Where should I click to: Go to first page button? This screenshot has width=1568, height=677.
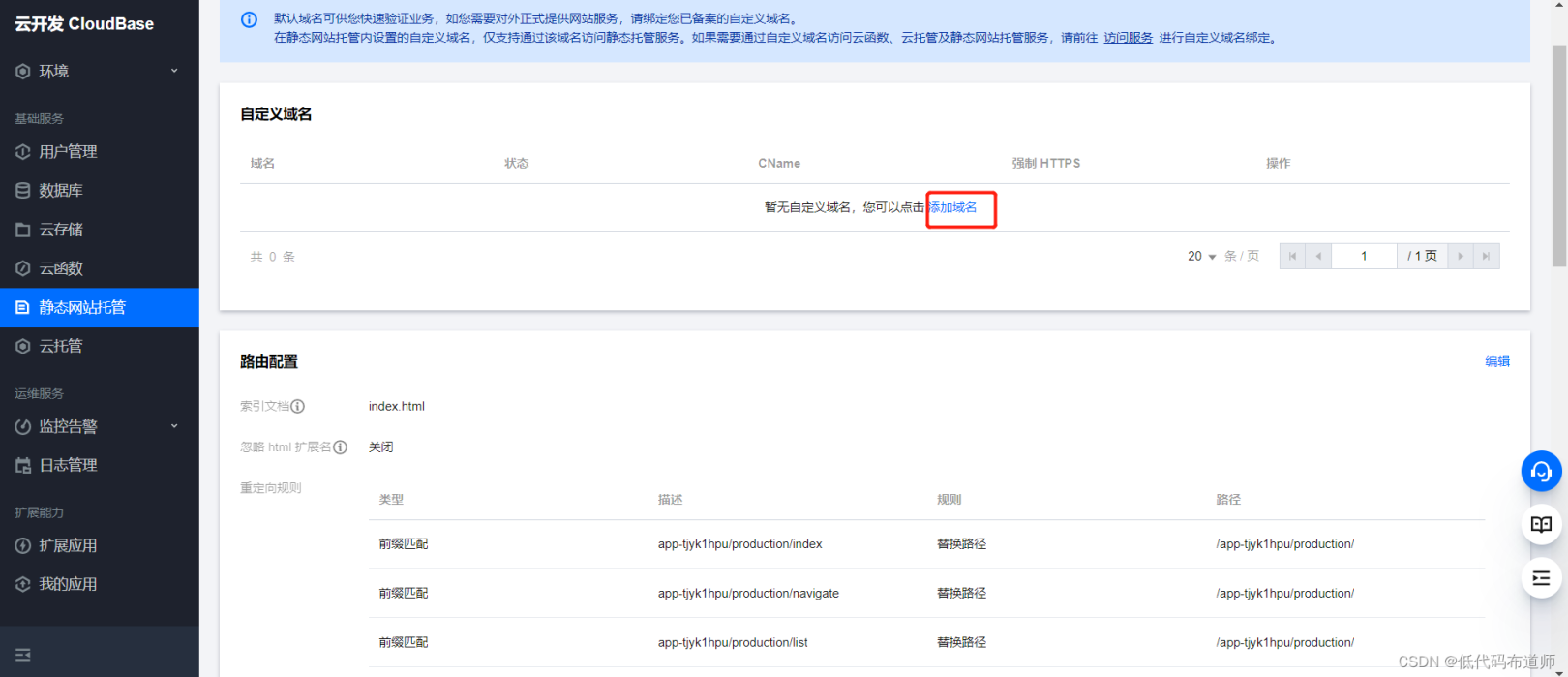(1292, 256)
